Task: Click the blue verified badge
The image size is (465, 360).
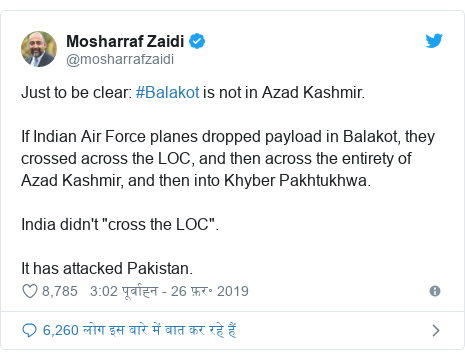Action: pyautogui.click(x=197, y=41)
